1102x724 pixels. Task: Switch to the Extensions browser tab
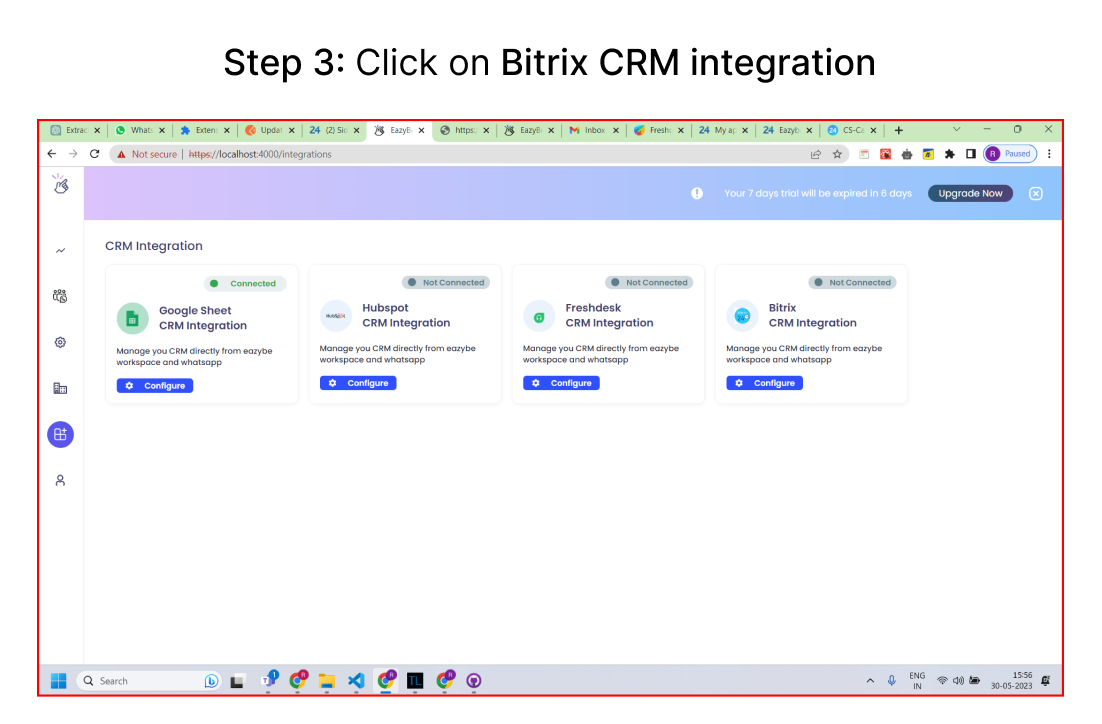pos(205,130)
